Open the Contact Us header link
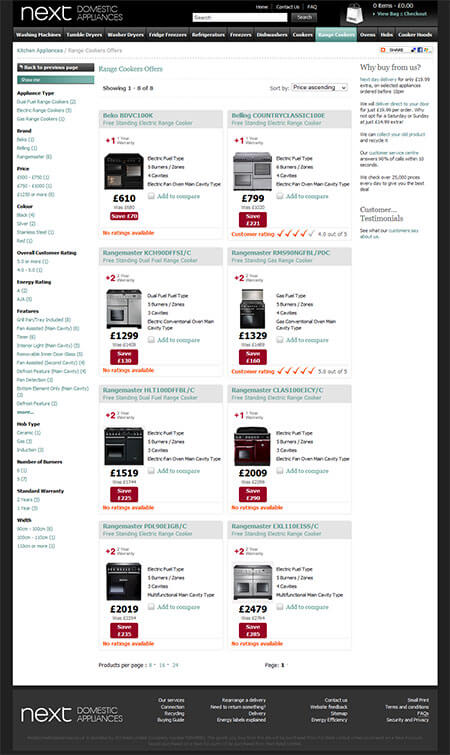This screenshot has height=755, width=450. pyautogui.click(x=287, y=7)
